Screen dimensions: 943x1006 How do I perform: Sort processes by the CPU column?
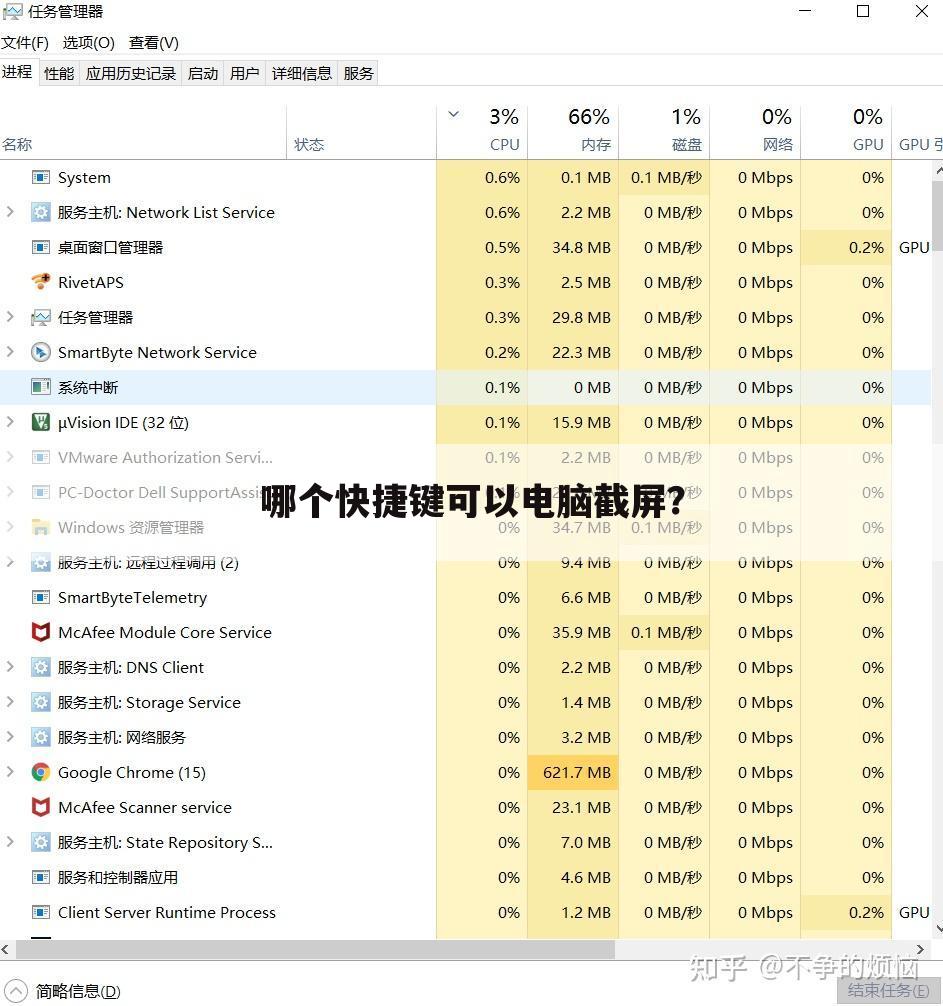[x=482, y=132]
